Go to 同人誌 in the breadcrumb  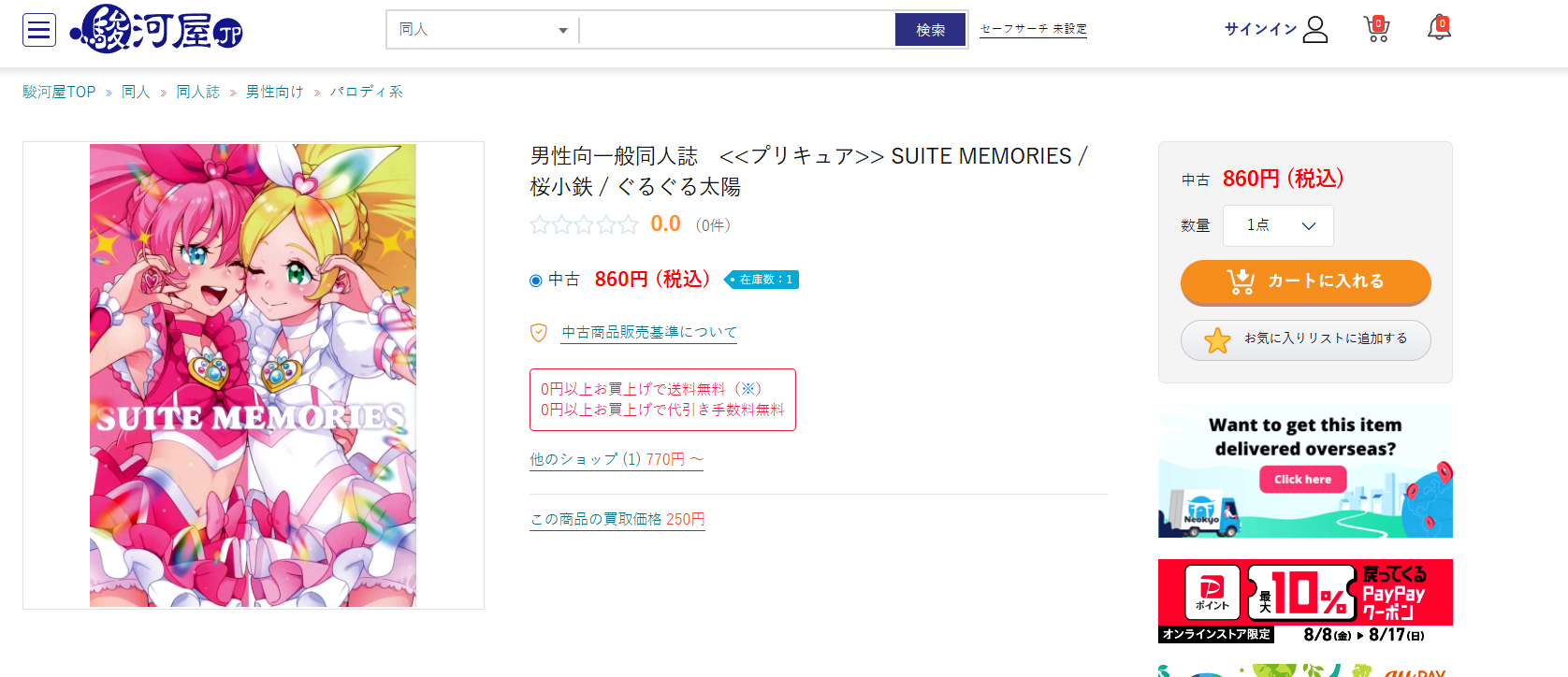tap(198, 92)
